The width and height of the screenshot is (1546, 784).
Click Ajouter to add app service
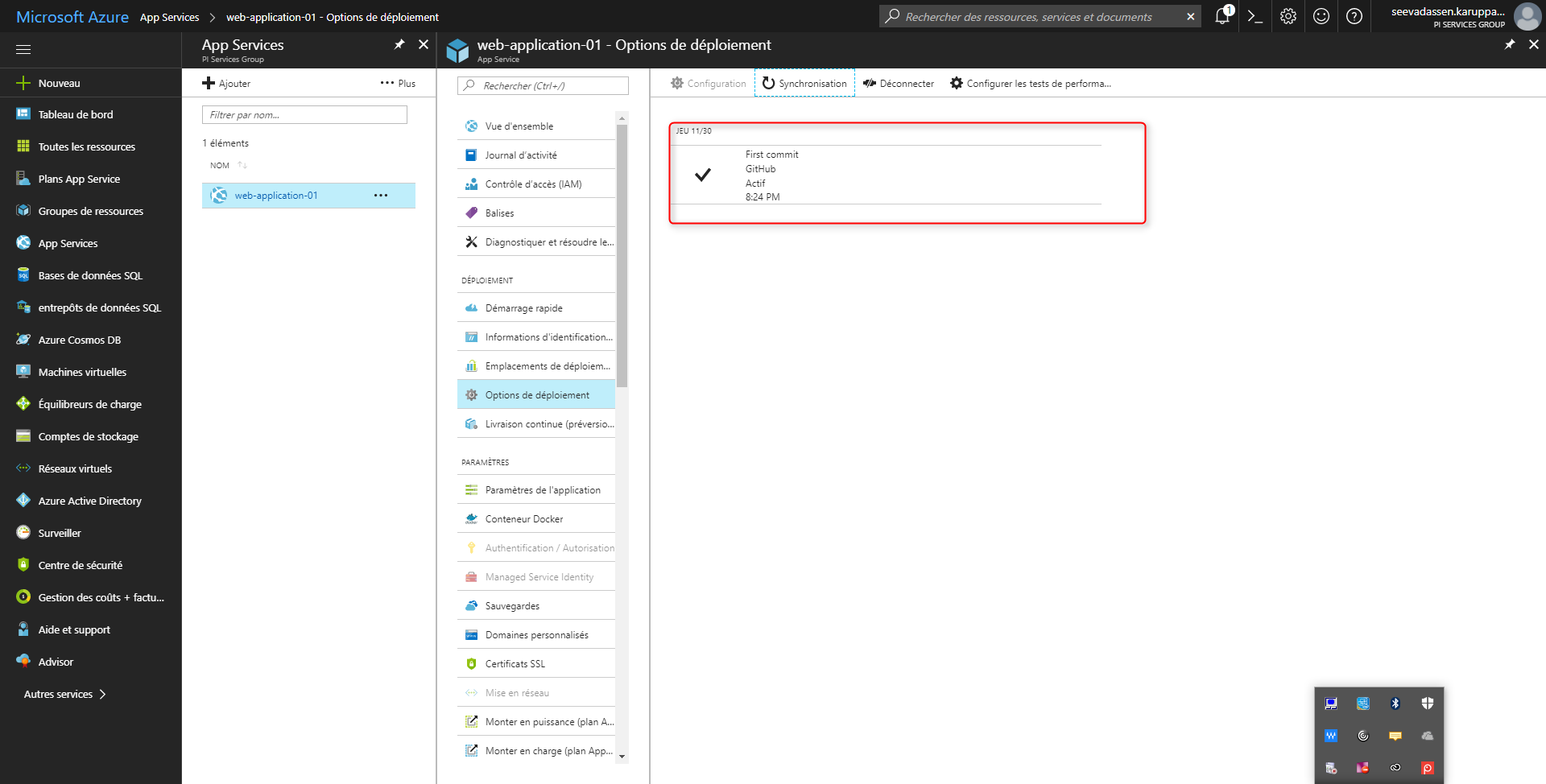click(x=226, y=84)
